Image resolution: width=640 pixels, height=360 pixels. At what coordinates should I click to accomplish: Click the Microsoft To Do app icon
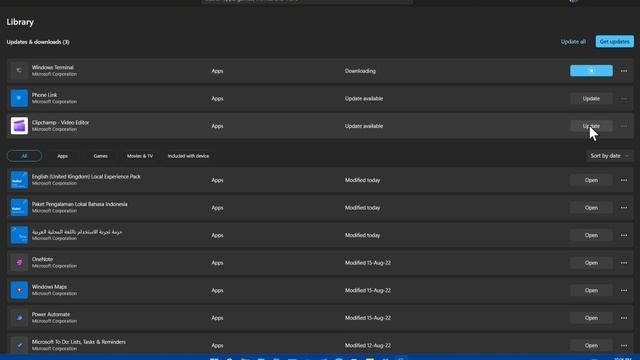pos(19,345)
